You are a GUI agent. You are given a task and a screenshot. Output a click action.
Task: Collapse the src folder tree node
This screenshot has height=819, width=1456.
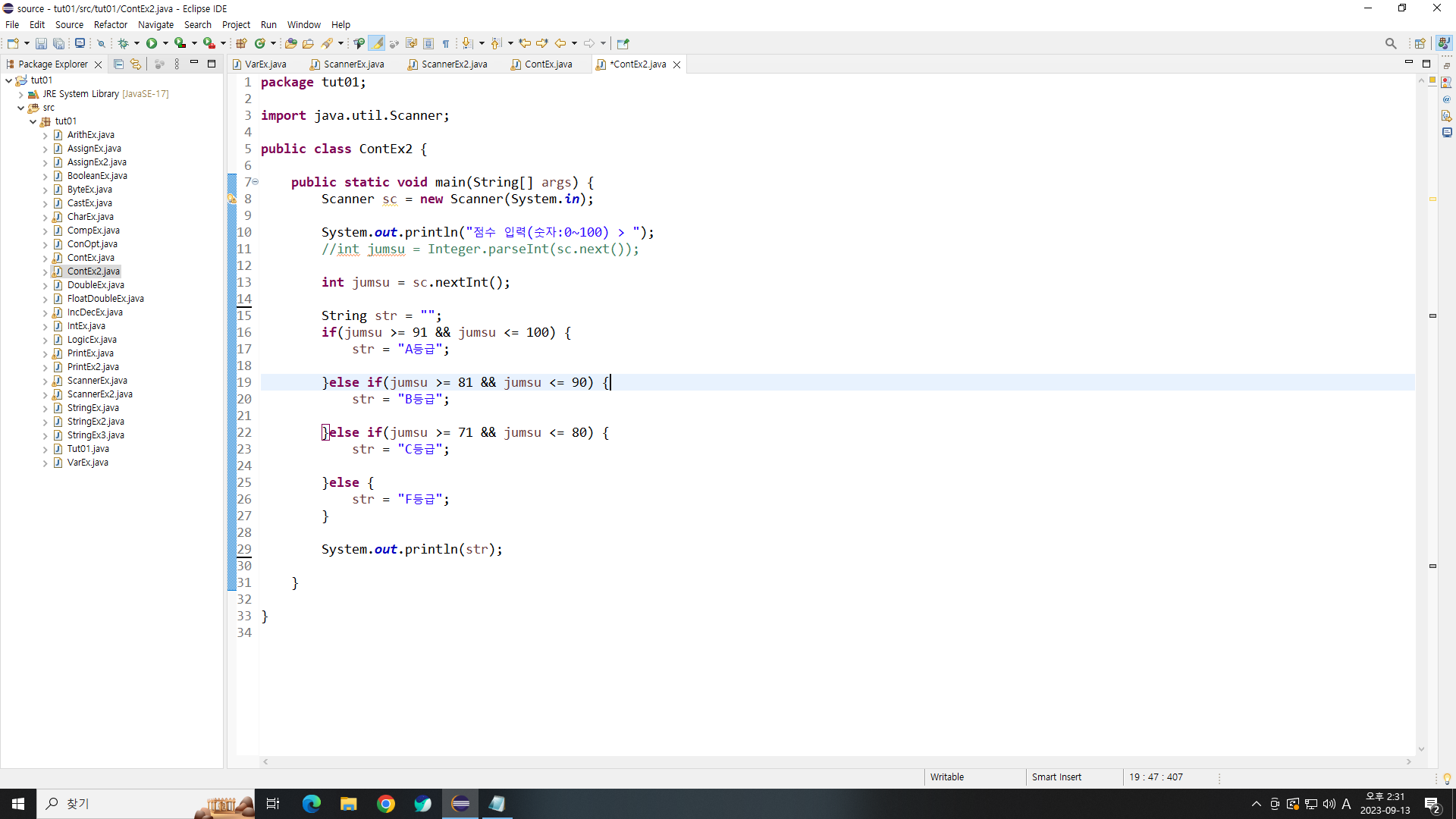pos(20,108)
